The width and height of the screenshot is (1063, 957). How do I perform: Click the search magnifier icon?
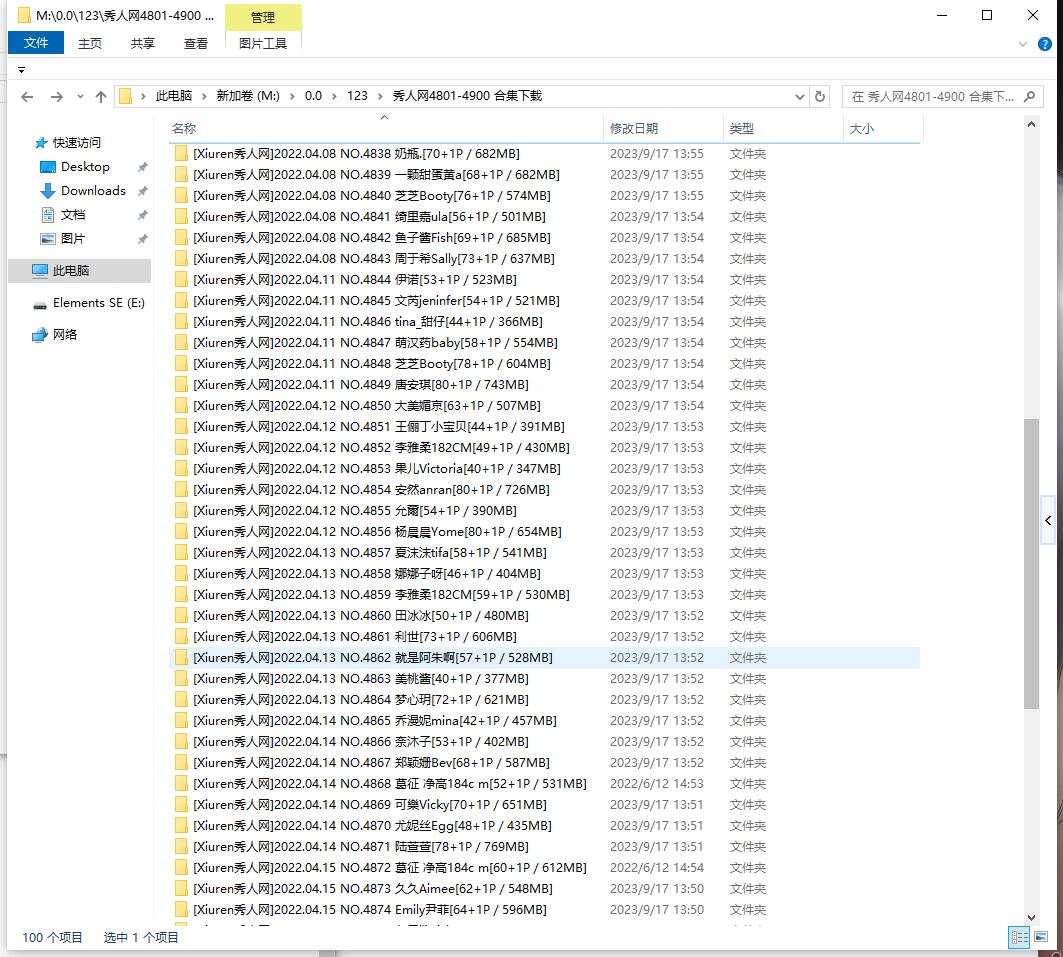1029,96
